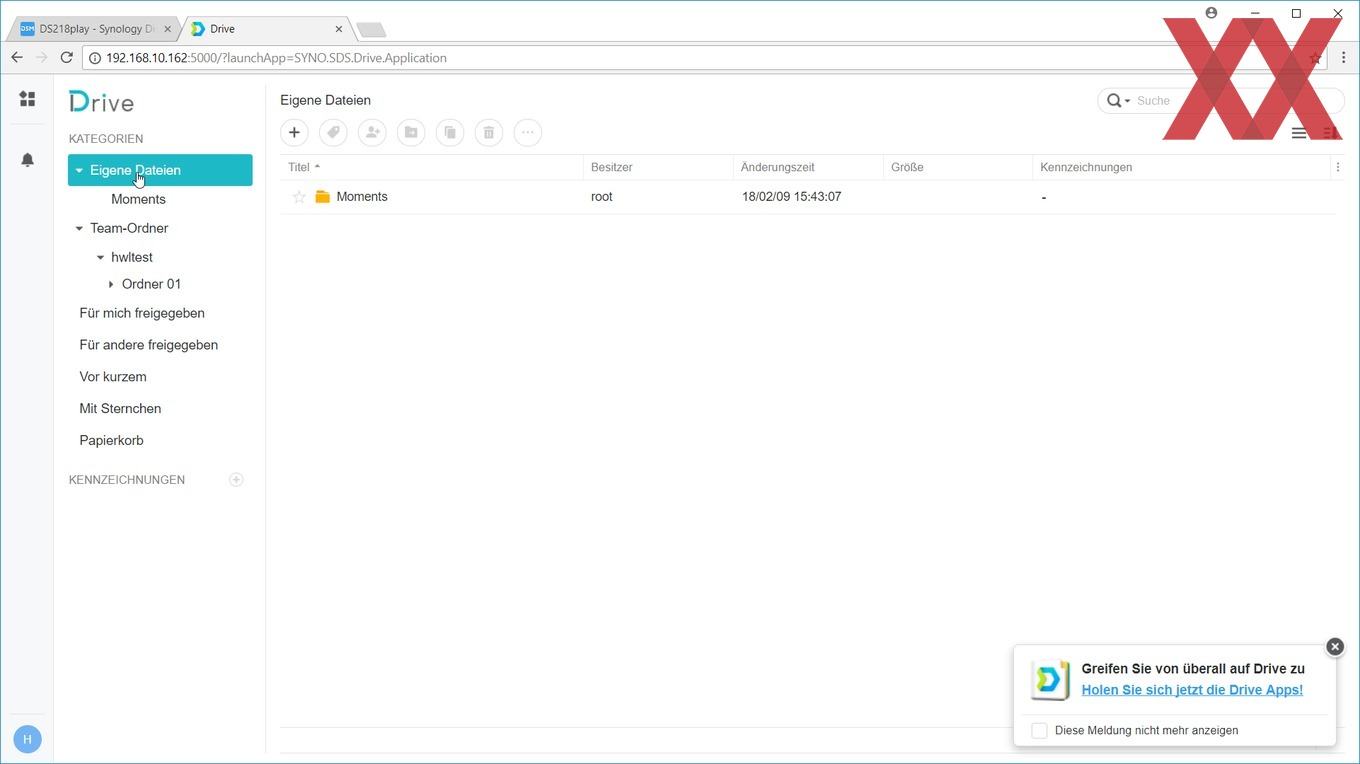The image size is (1360, 764).
Task: Star the Moments folder row
Action: point(298,197)
